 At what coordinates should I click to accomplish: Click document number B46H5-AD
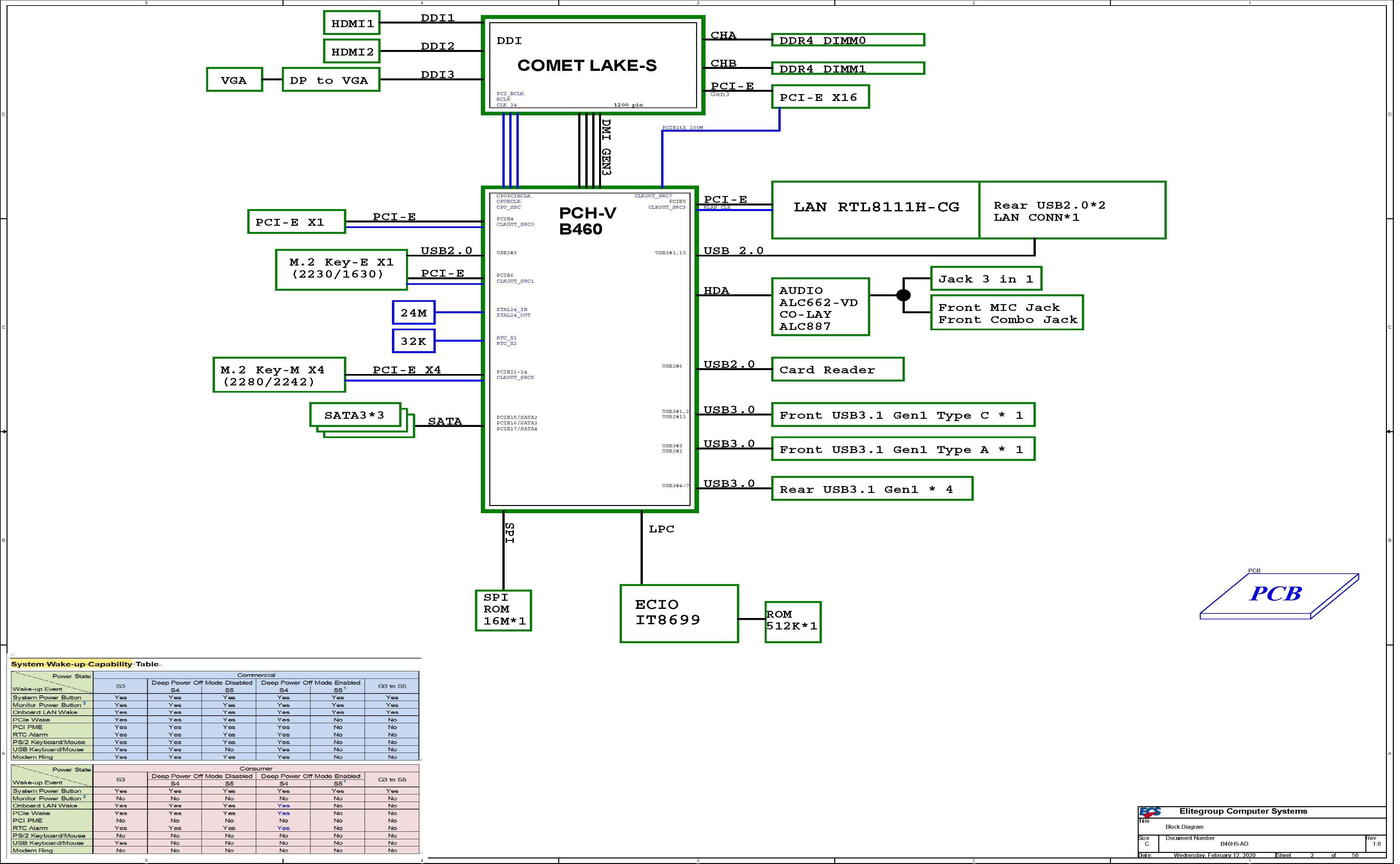1234,844
